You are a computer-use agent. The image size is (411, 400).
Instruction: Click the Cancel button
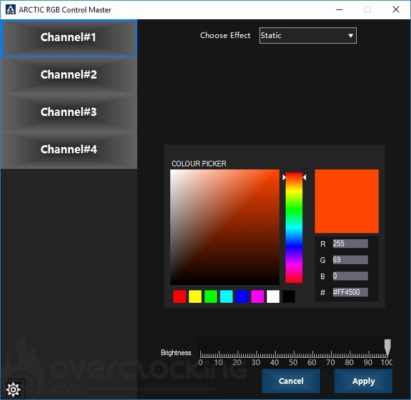[x=291, y=381]
